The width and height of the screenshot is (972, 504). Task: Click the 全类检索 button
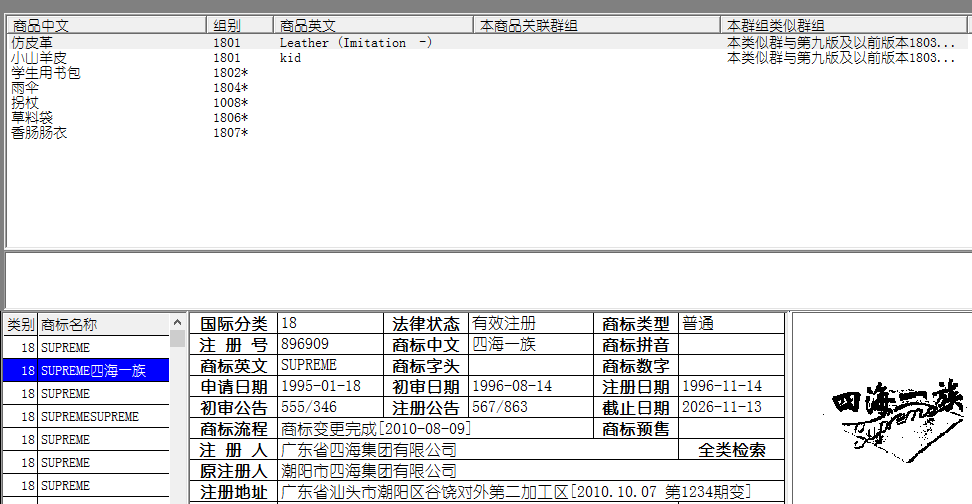[x=731, y=449]
